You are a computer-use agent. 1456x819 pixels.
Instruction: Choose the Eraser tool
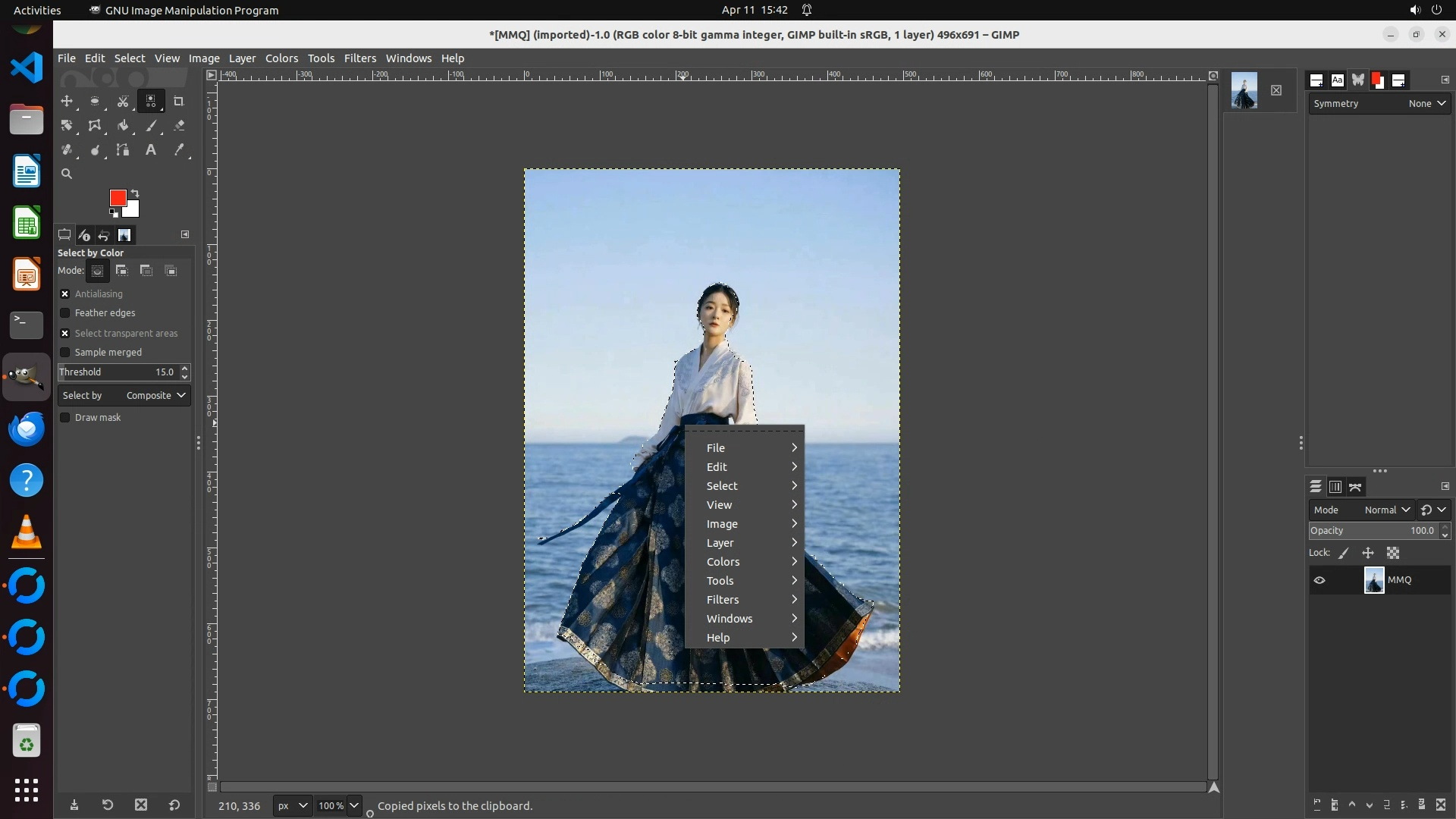pos(179,126)
